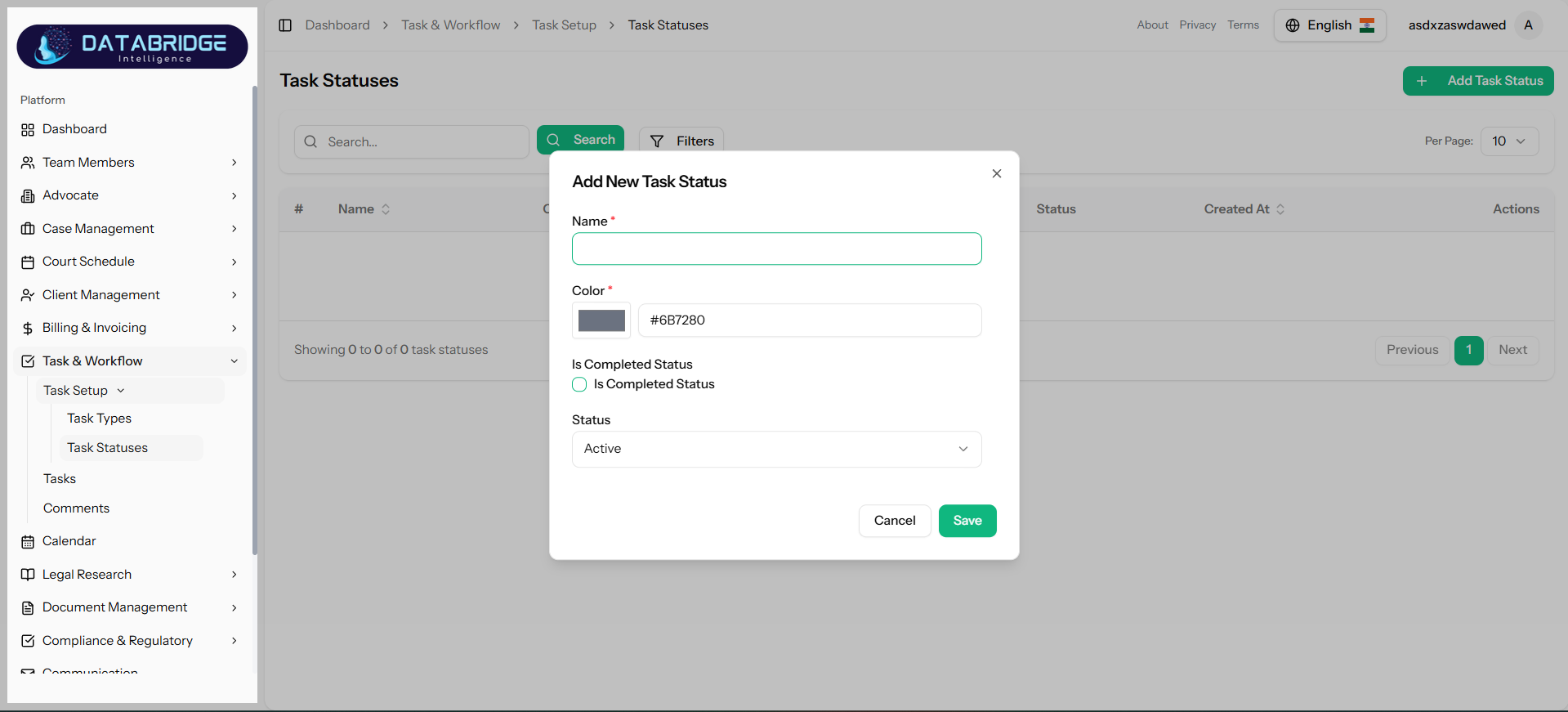Go to the Previous page

(1412, 350)
